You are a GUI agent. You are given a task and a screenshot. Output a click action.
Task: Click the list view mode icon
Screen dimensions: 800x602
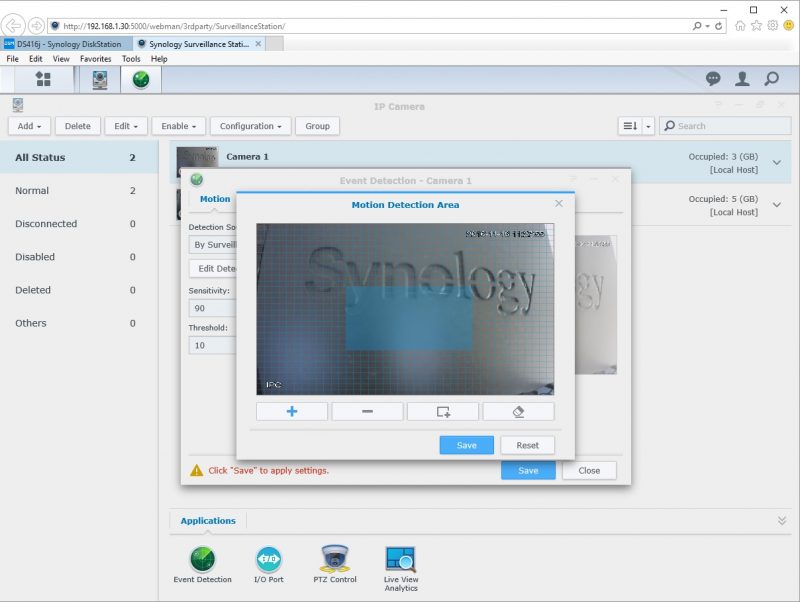point(630,126)
